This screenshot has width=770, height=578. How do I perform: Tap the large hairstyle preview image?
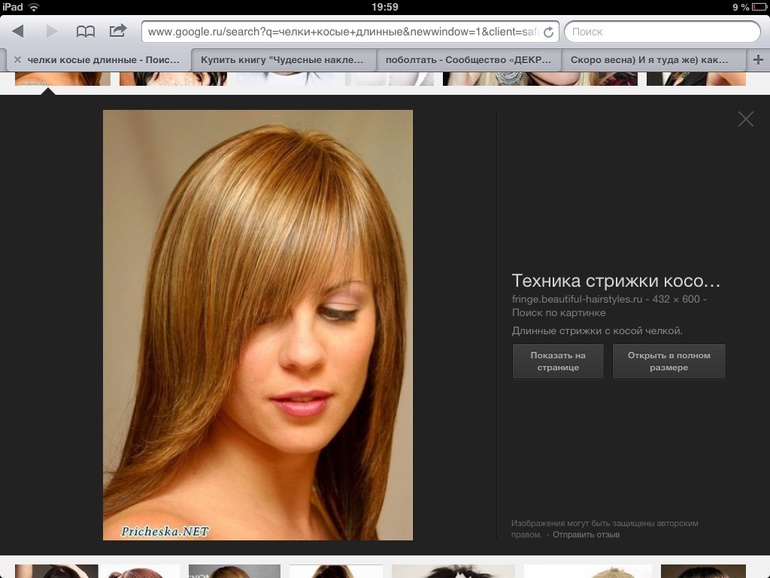(258, 325)
